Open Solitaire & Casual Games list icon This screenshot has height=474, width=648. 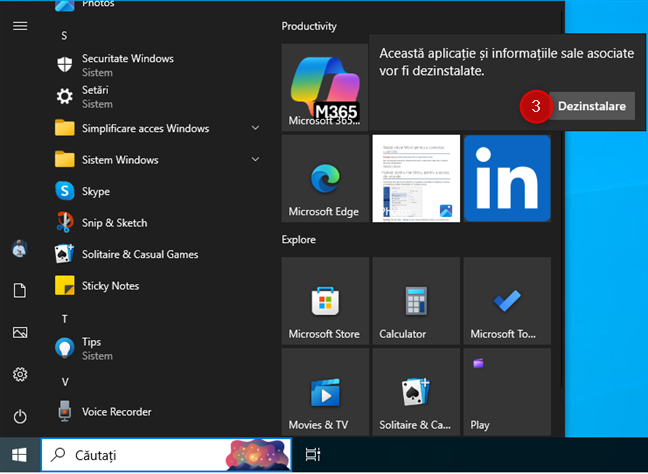(64, 254)
